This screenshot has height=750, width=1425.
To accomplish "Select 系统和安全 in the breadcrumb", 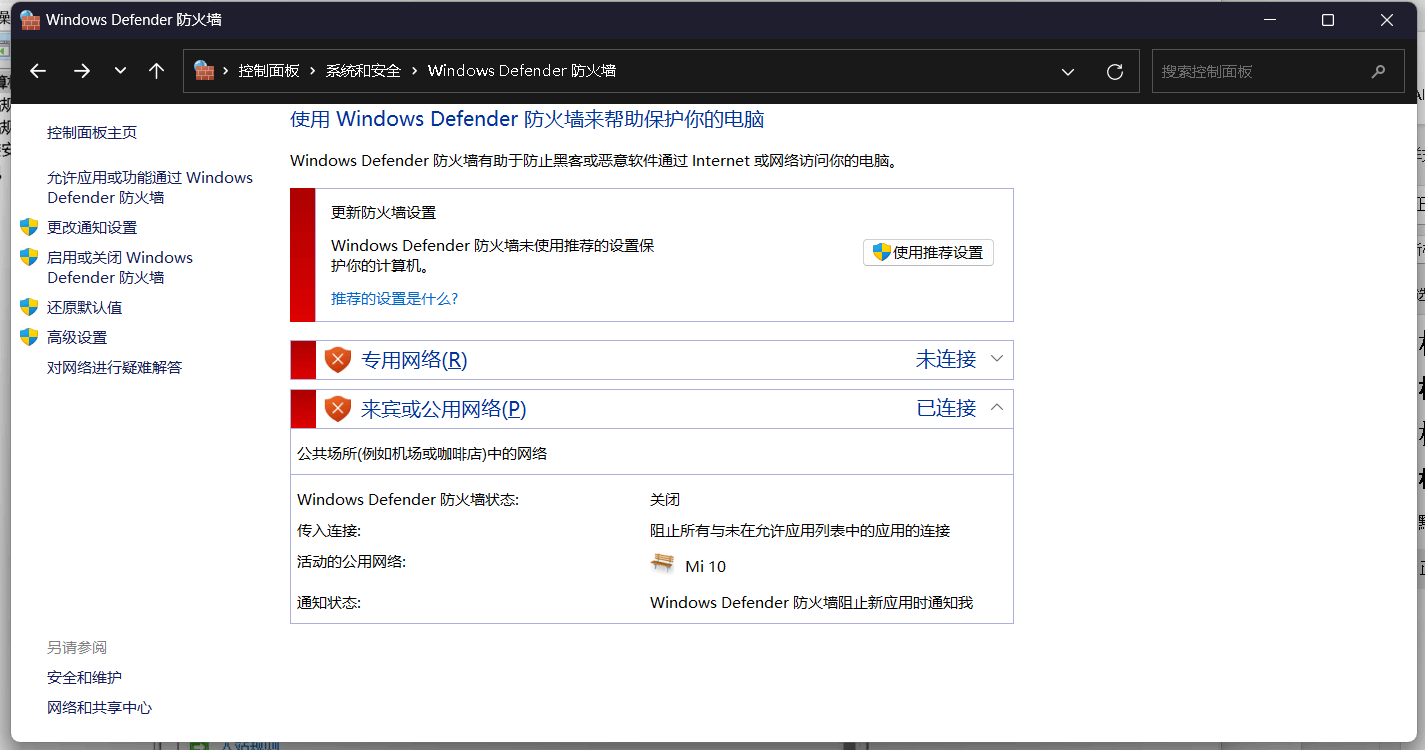I will click(x=363, y=71).
